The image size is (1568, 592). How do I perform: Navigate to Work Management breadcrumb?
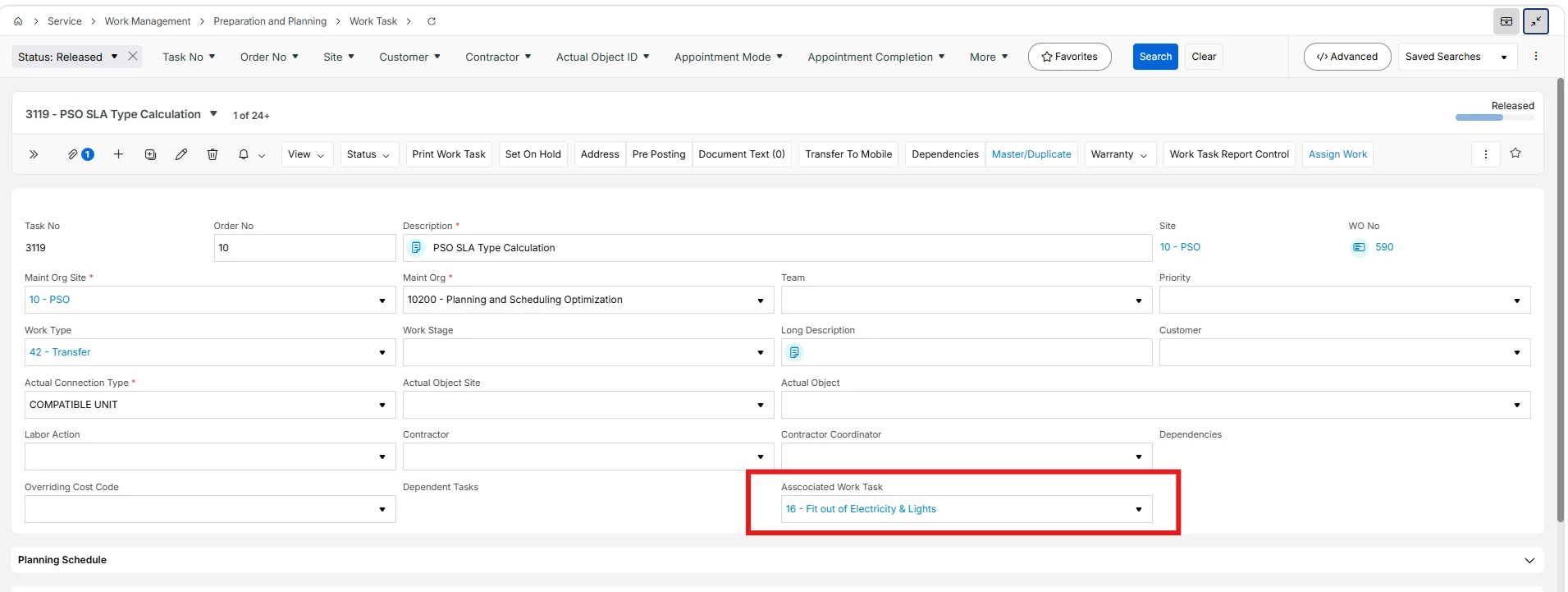point(148,21)
